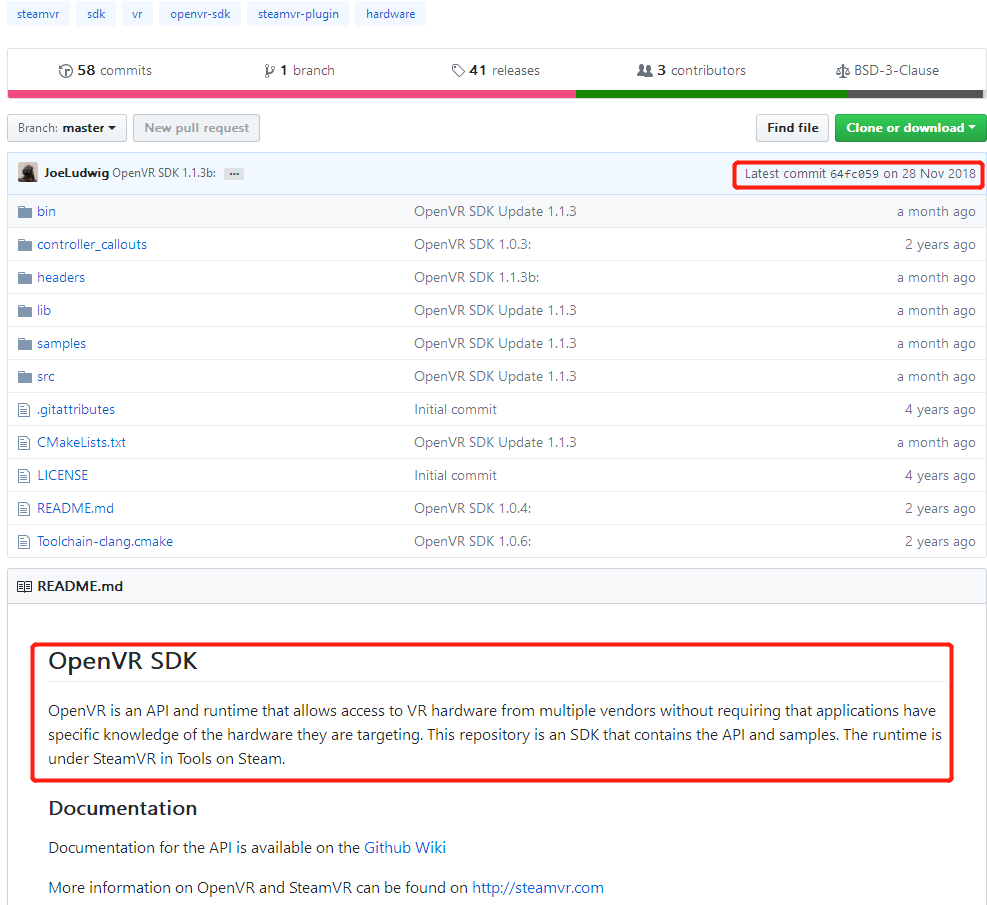
Task: Open the .gitattributes file
Action: [x=76, y=410]
